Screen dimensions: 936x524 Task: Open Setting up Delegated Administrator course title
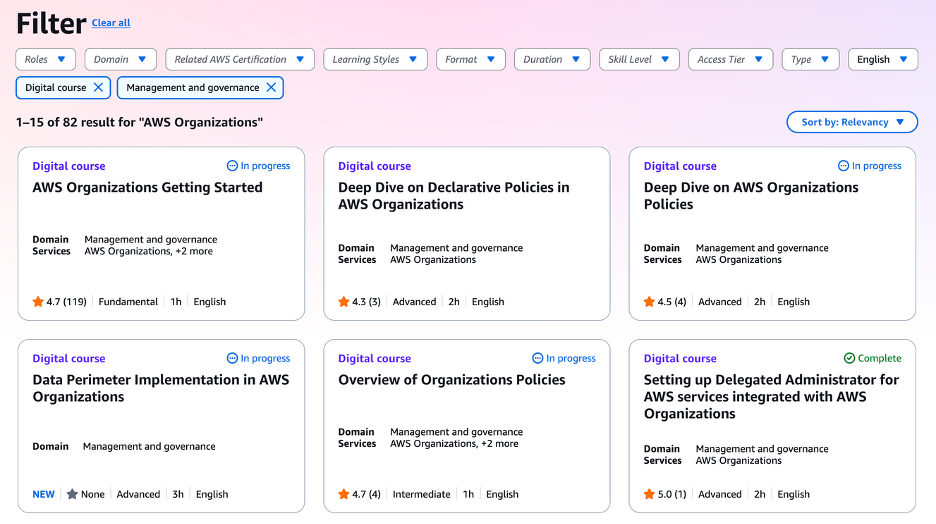click(771, 396)
